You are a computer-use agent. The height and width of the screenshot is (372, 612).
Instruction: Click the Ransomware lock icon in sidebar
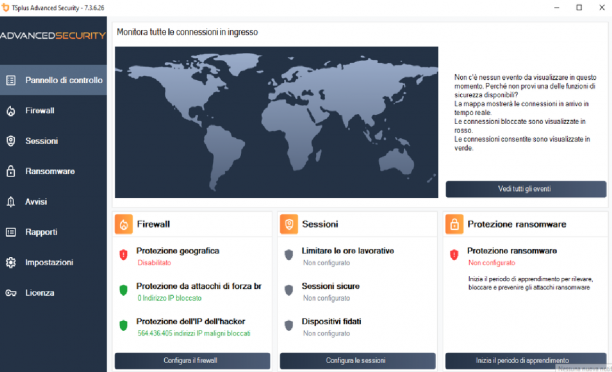(x=11, y=171)
